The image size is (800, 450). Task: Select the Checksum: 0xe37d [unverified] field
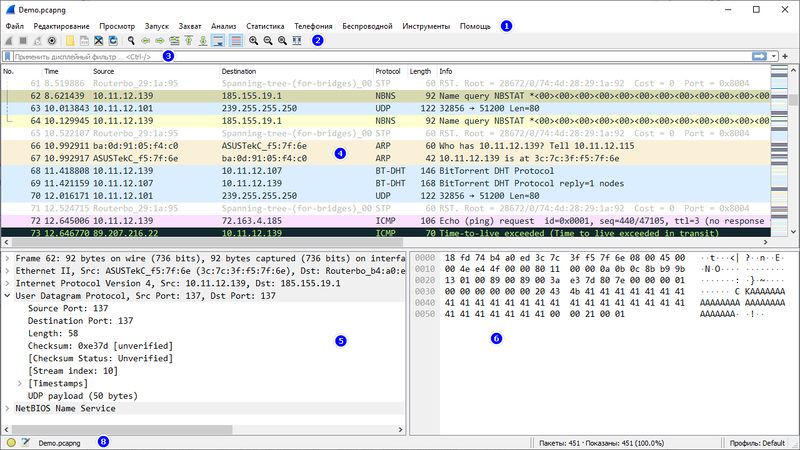click(x=101, y=346)
